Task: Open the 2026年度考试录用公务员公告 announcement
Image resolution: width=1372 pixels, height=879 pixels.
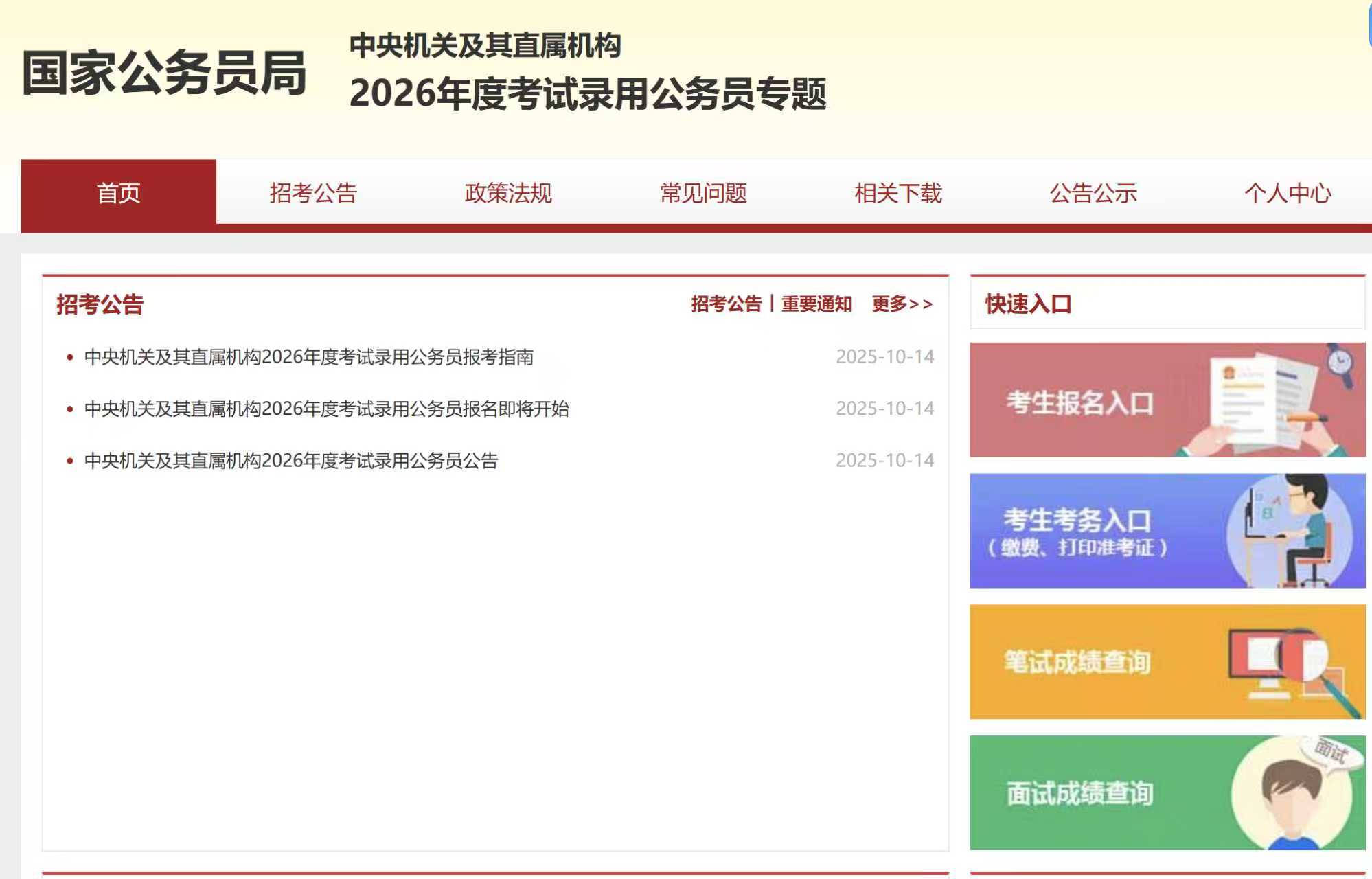Action: 290,460
